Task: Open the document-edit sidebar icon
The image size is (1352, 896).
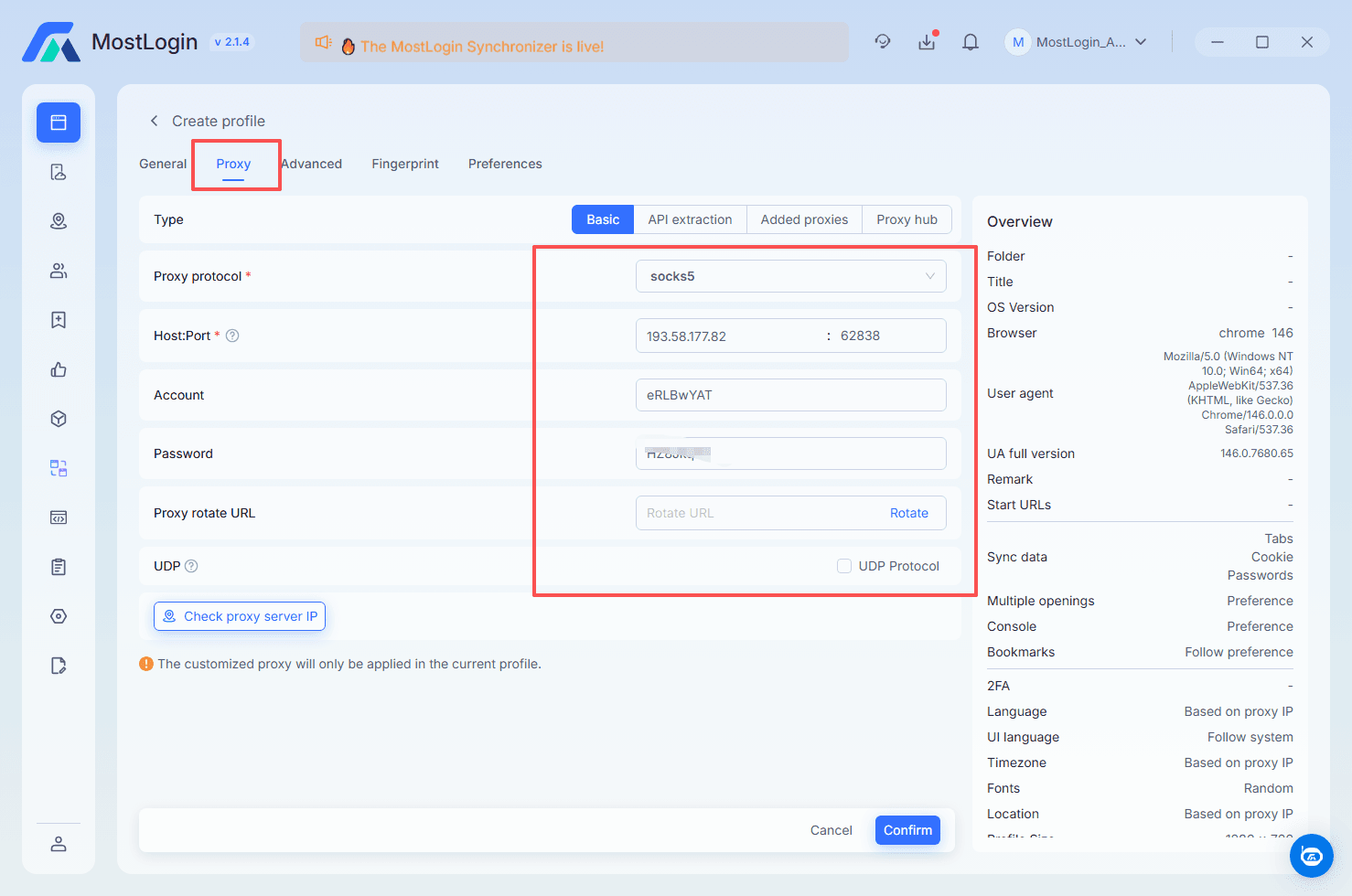Action: (59, 666)
